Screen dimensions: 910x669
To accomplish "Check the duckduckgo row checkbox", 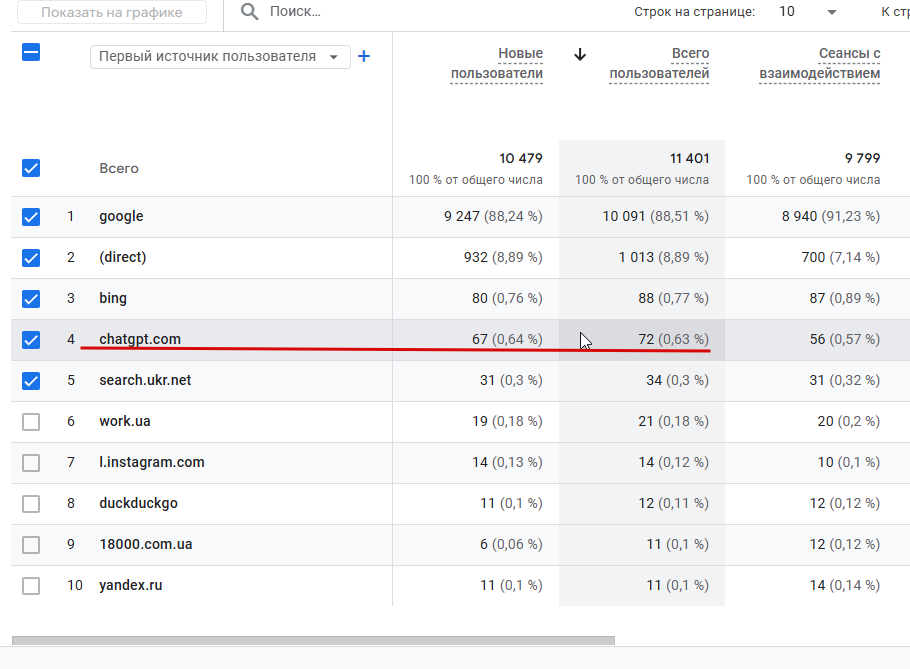I will click(31, 504).
